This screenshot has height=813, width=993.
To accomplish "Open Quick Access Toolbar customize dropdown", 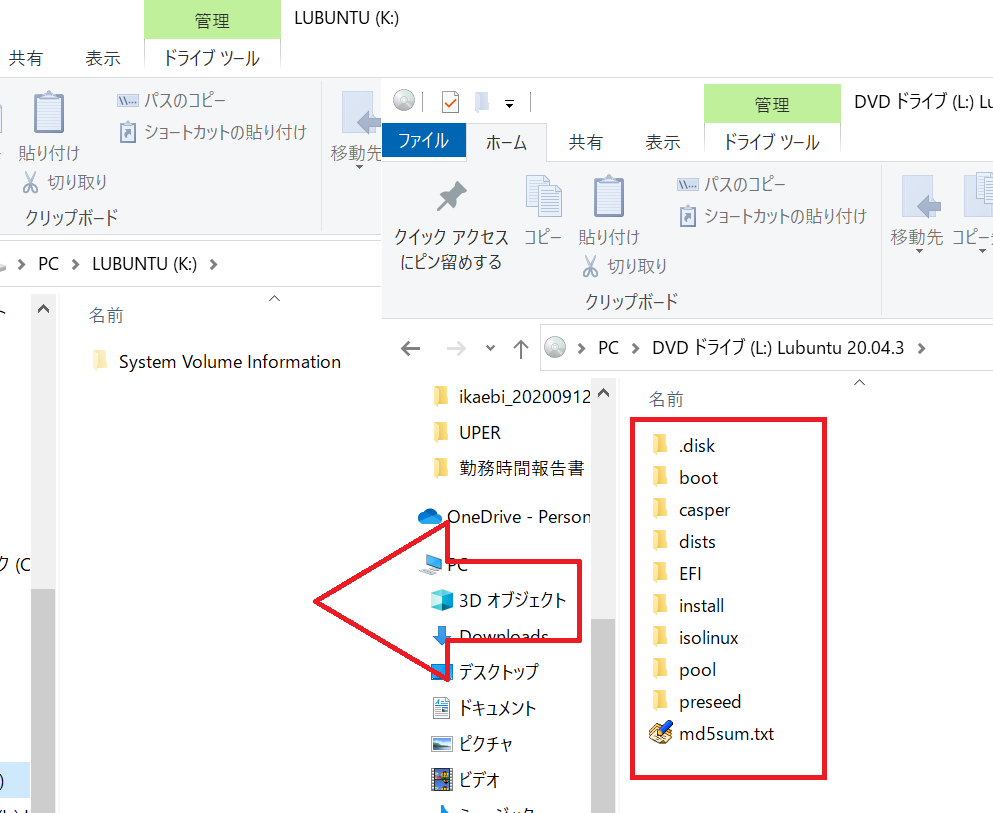I will [x=509, y=103].
